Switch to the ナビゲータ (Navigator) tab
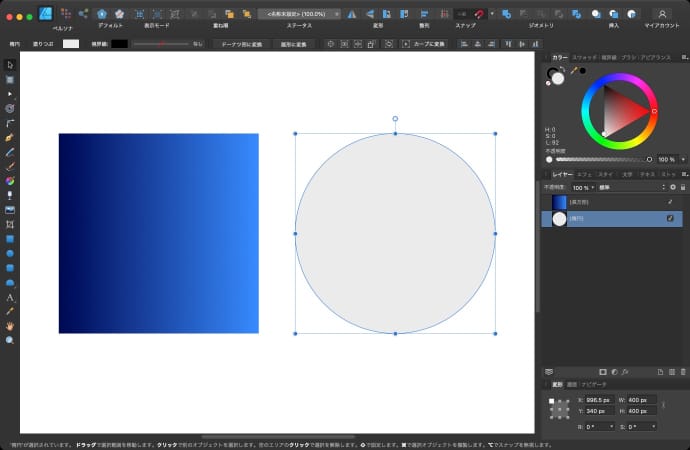The image size is (690, 450). pos(595,384)
